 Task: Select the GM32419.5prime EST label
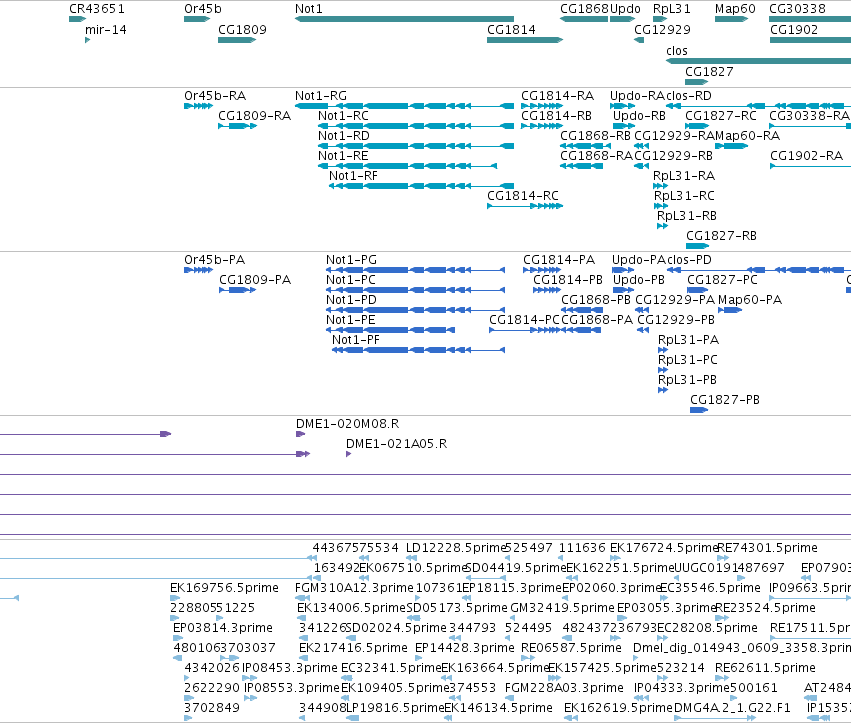click(562, 608)
